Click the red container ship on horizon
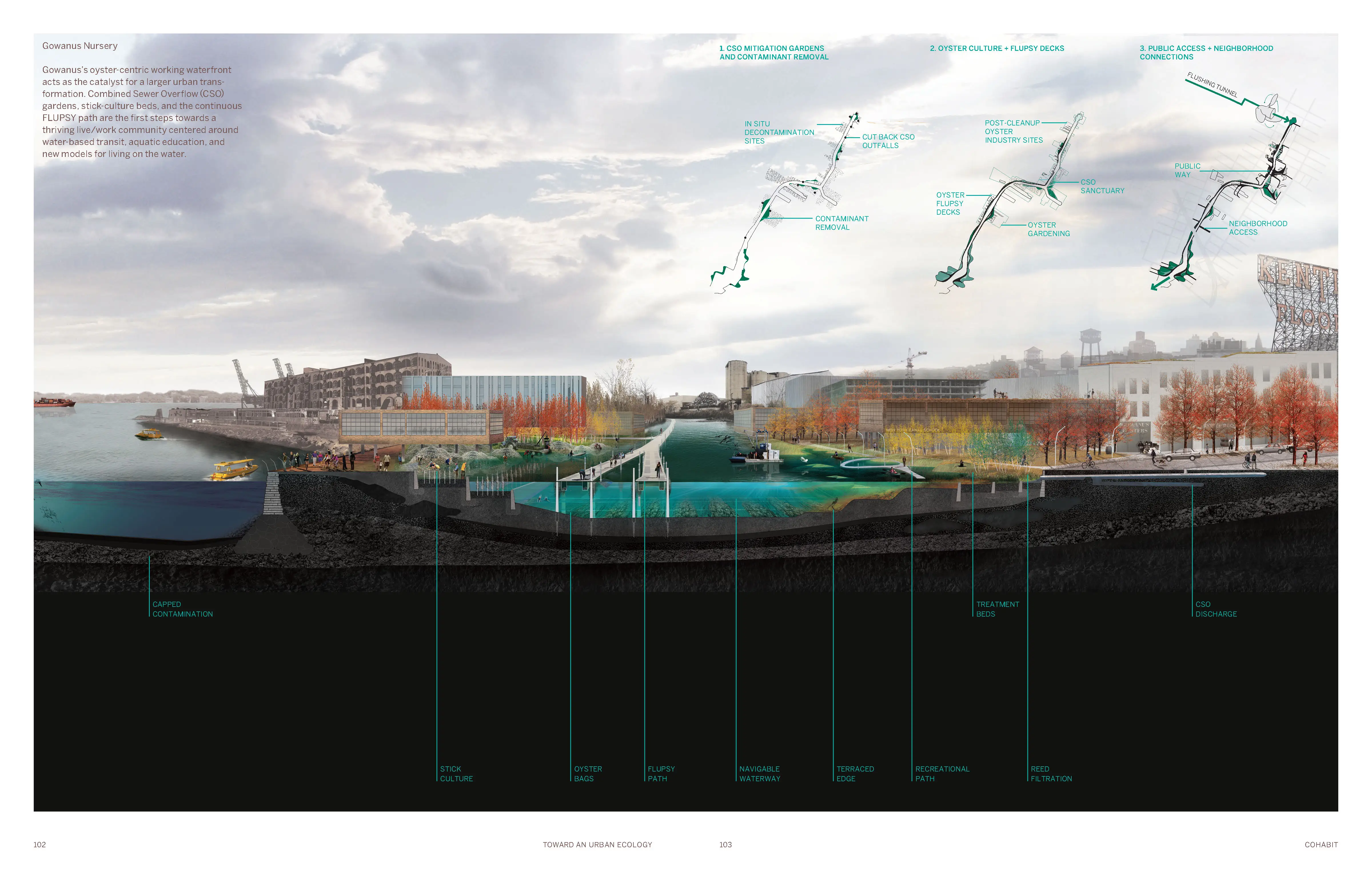 pos(54,402)
